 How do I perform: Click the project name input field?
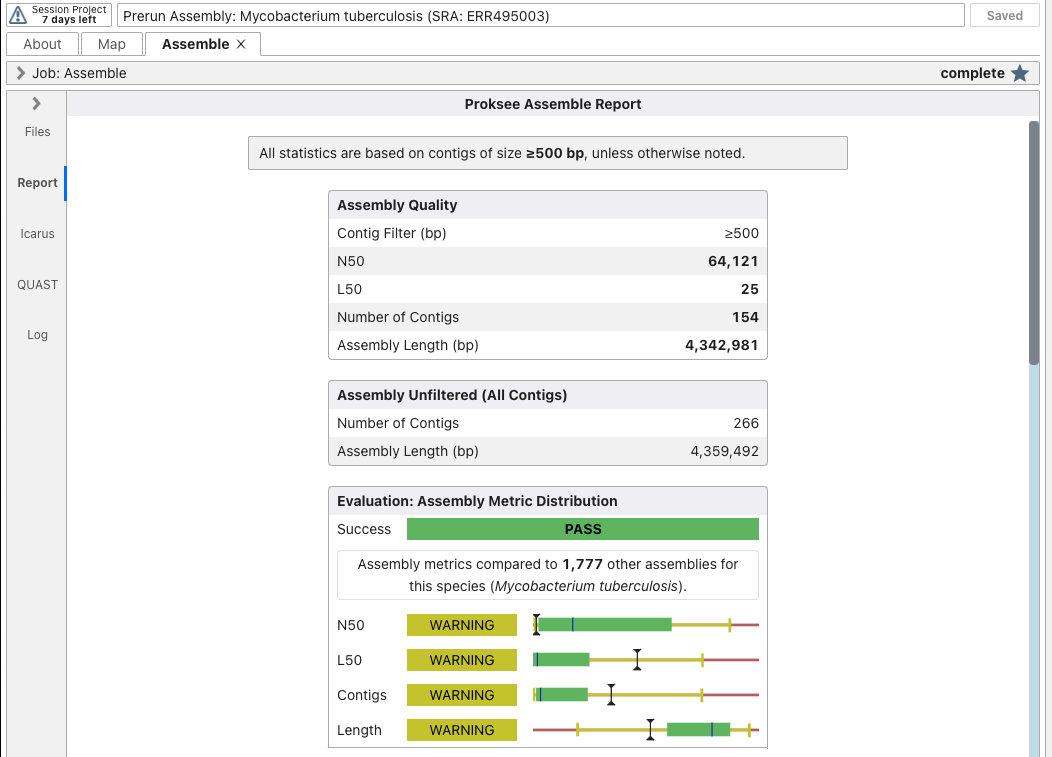pyautogui.click(x=541, y=15)
